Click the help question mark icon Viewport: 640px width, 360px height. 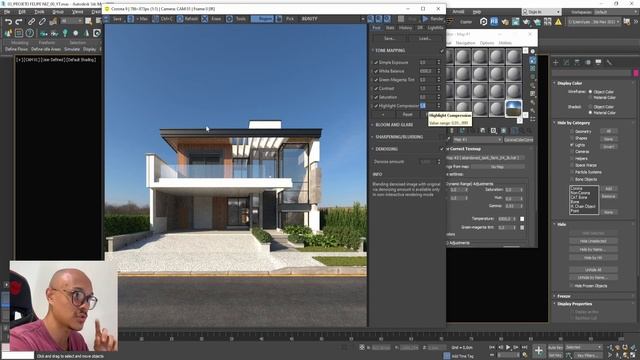coord(29,33)
